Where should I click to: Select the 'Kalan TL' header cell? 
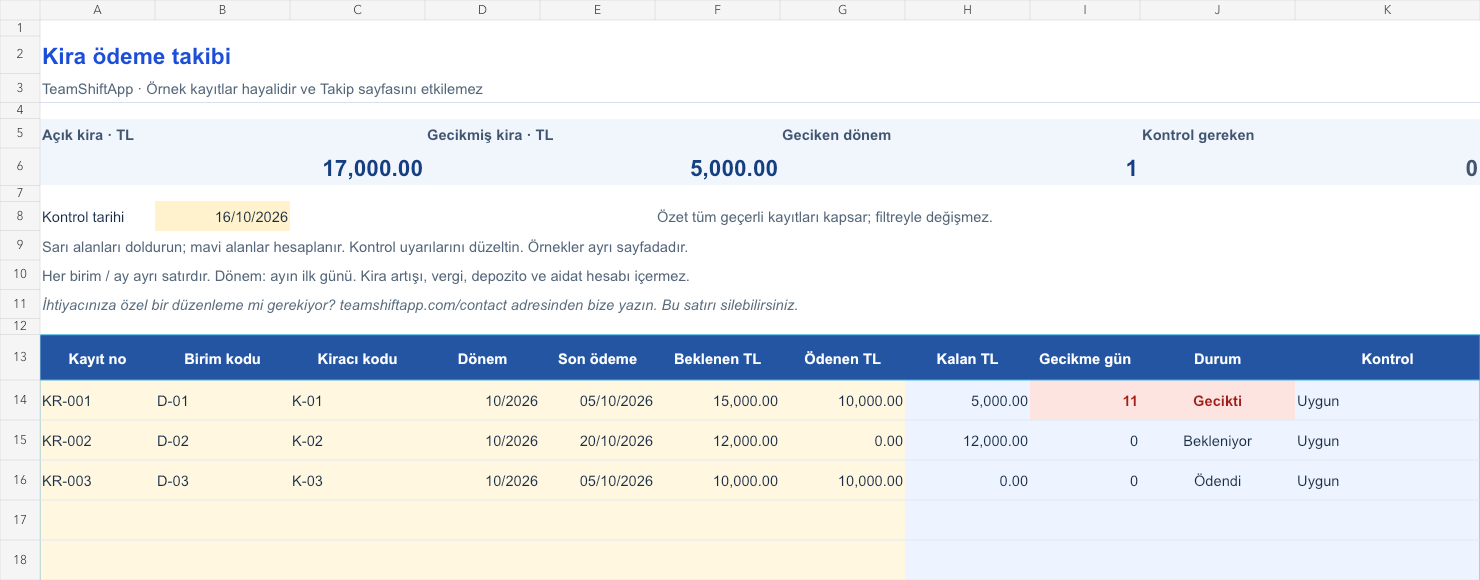click(x=967, y=359)
